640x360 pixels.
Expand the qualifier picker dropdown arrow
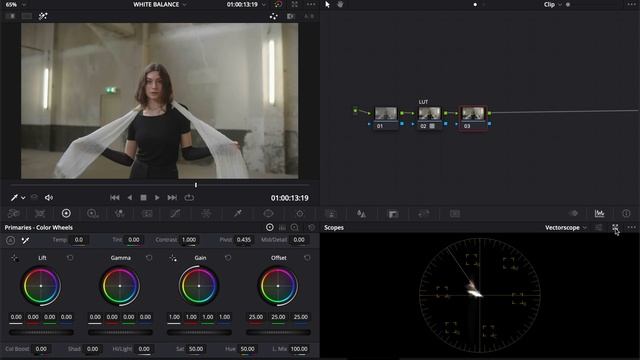23,198
